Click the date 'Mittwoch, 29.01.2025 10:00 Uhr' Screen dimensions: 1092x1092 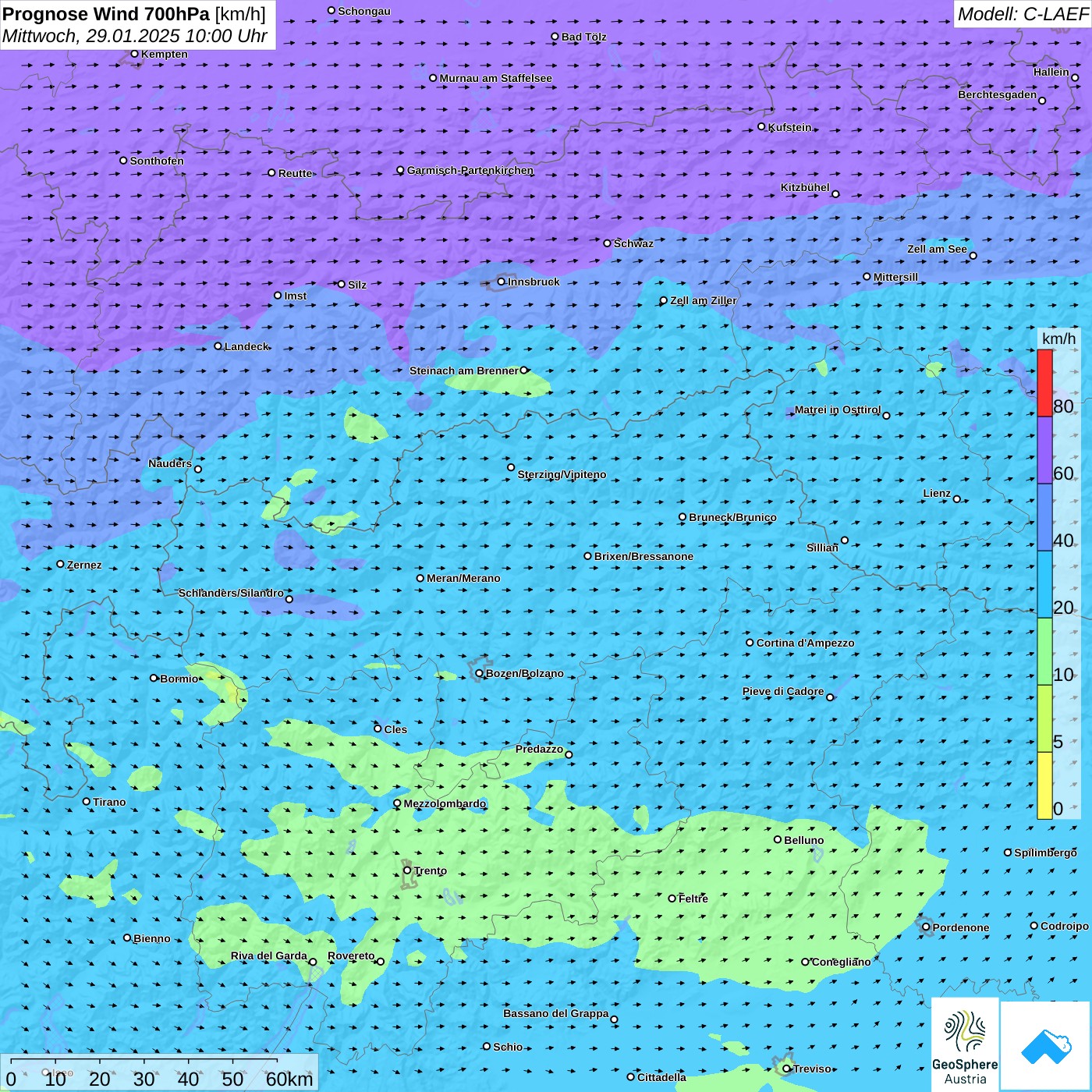(x=135, y=36)
